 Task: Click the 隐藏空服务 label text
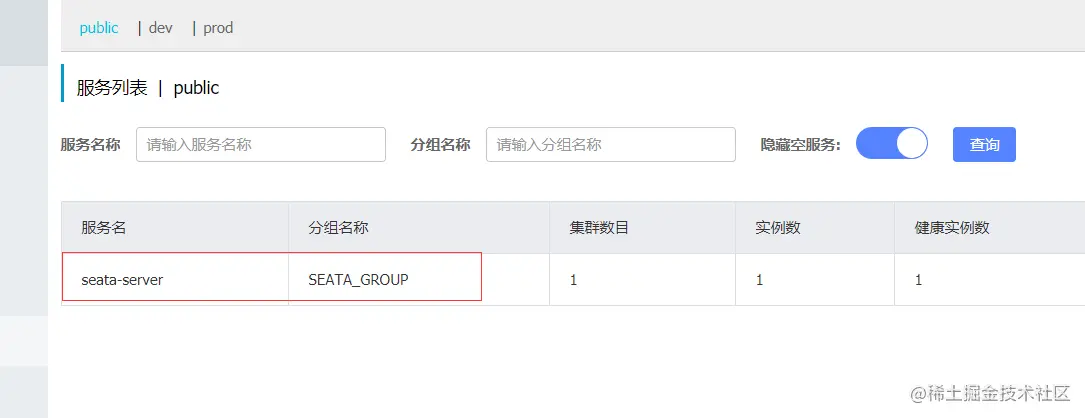(801, 145)
